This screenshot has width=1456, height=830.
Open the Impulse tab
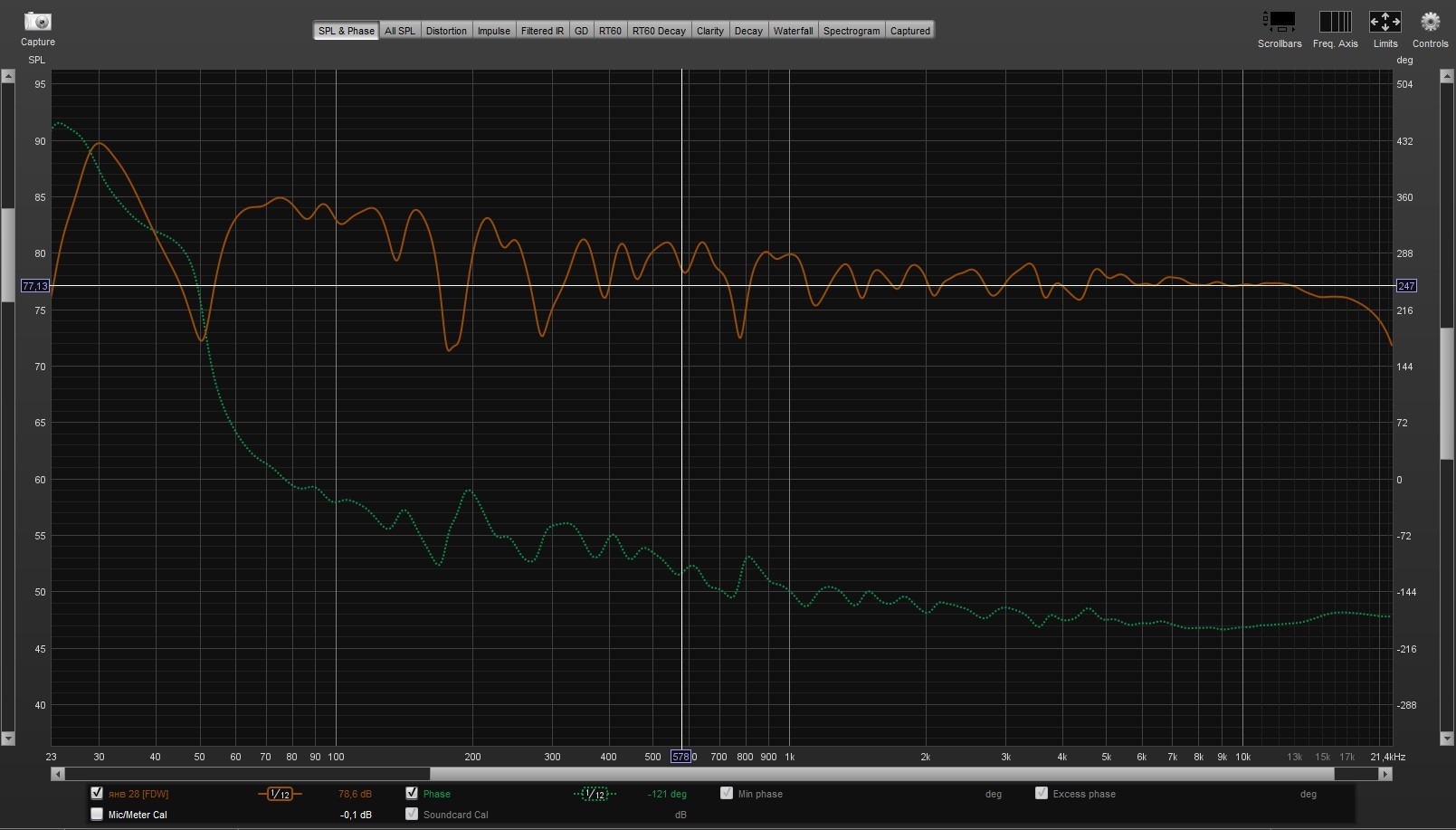coord(494,31)
